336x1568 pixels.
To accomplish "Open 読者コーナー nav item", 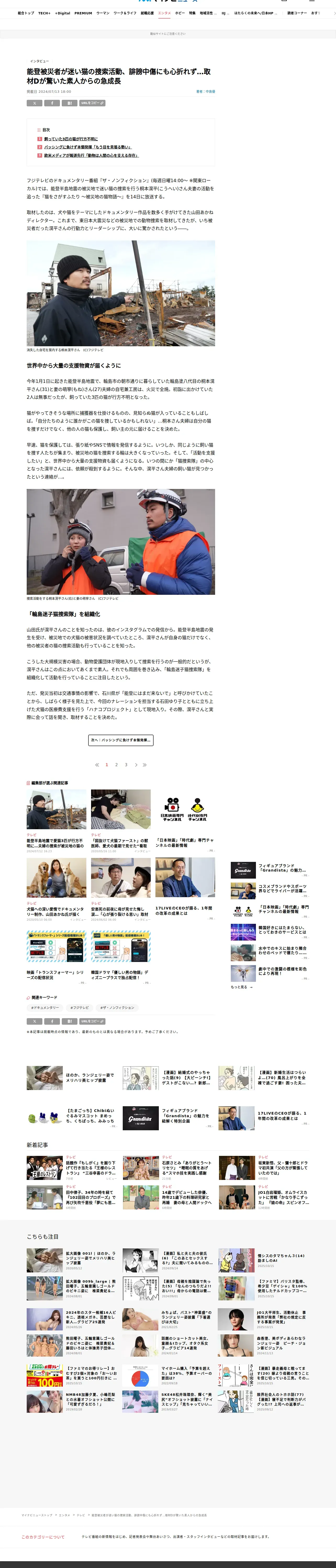I will pyautogui.click(x=297, y=13).
